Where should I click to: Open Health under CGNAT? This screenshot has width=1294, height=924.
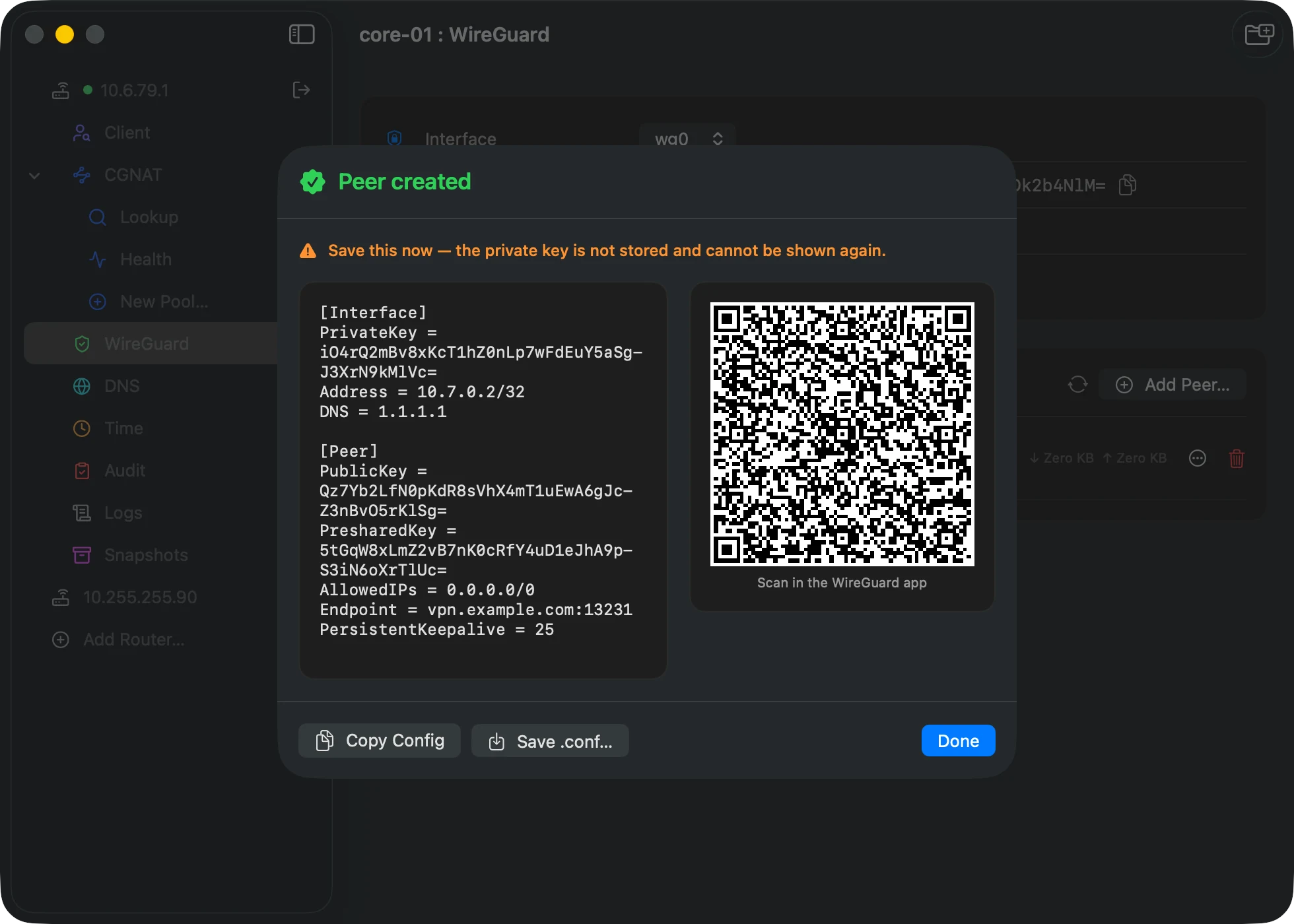coord(151,259)
